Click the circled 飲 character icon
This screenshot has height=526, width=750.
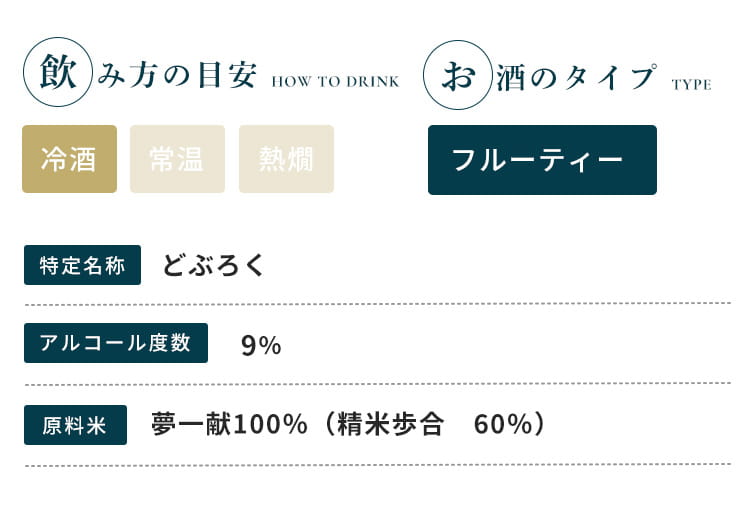58,75
